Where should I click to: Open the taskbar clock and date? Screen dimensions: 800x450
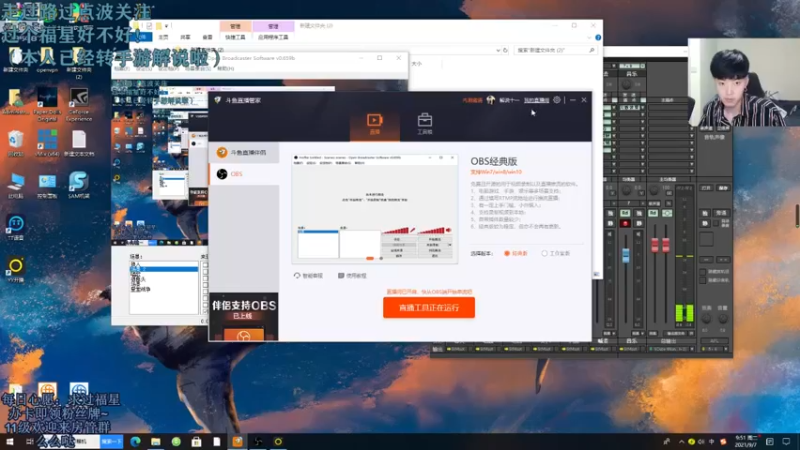pos(746,442)
